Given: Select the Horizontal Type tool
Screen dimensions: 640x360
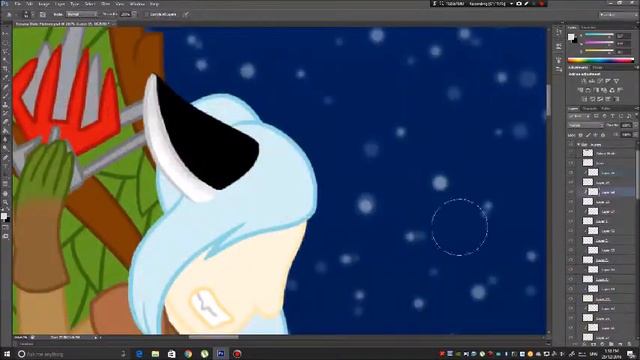Looking at the screenshot, I should pos(5,167).
